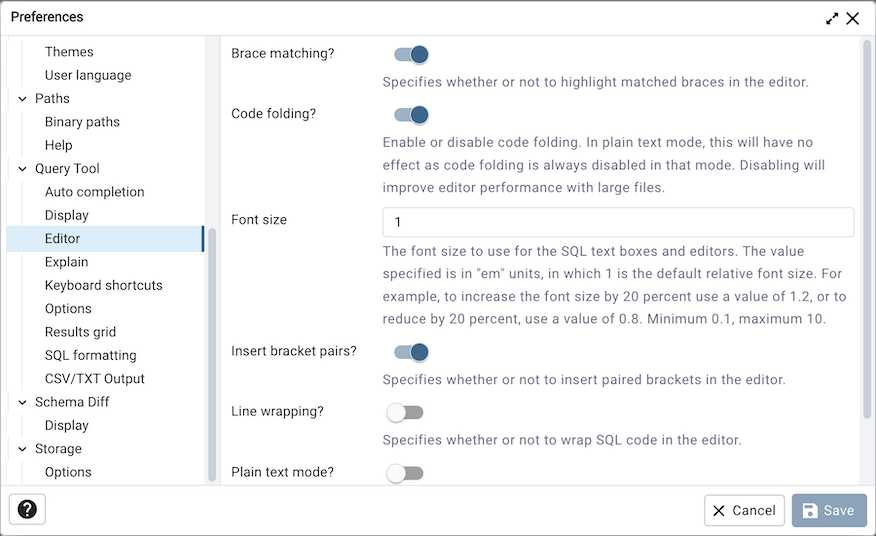Click the Save button
876x536 pixels.
click(x=829, y=510)
